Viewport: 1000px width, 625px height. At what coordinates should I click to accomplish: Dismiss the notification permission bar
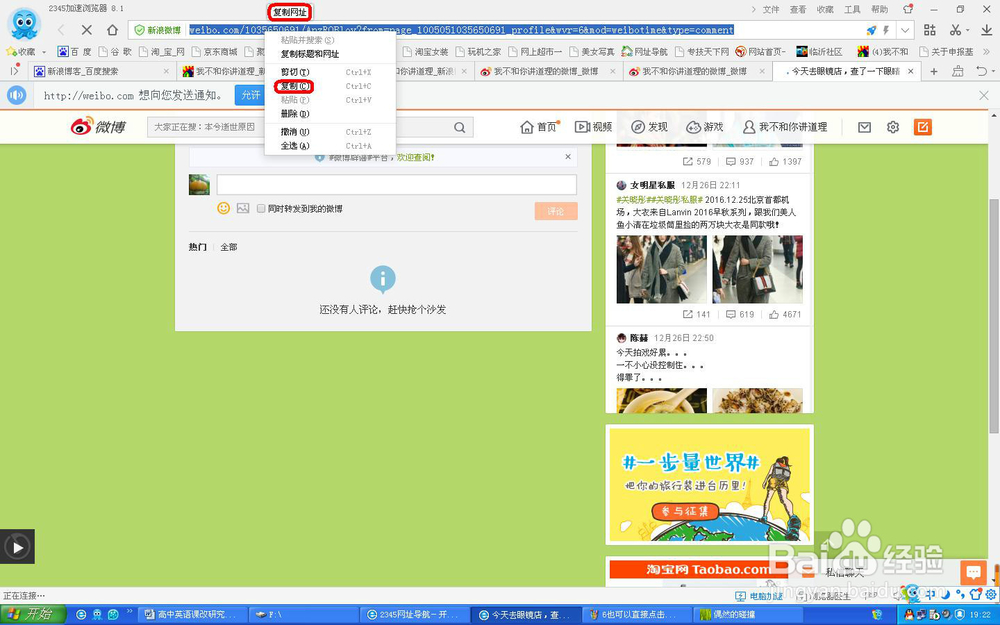983,95
